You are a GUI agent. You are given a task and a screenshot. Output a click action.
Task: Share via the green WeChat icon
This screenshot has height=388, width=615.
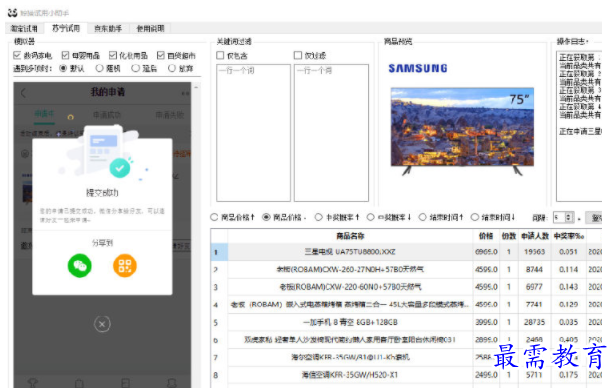click(80, 266)
